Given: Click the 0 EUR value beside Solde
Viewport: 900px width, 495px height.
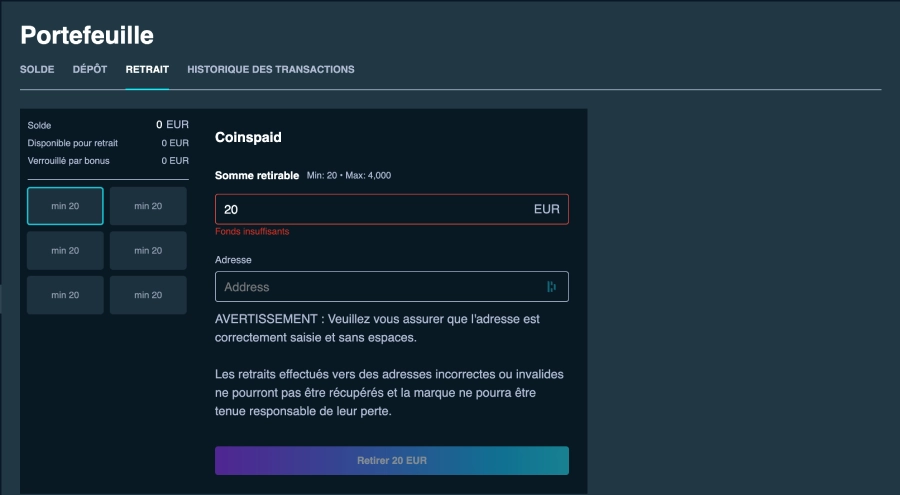Looking at the screenshot, I should [x=172, y=125].
